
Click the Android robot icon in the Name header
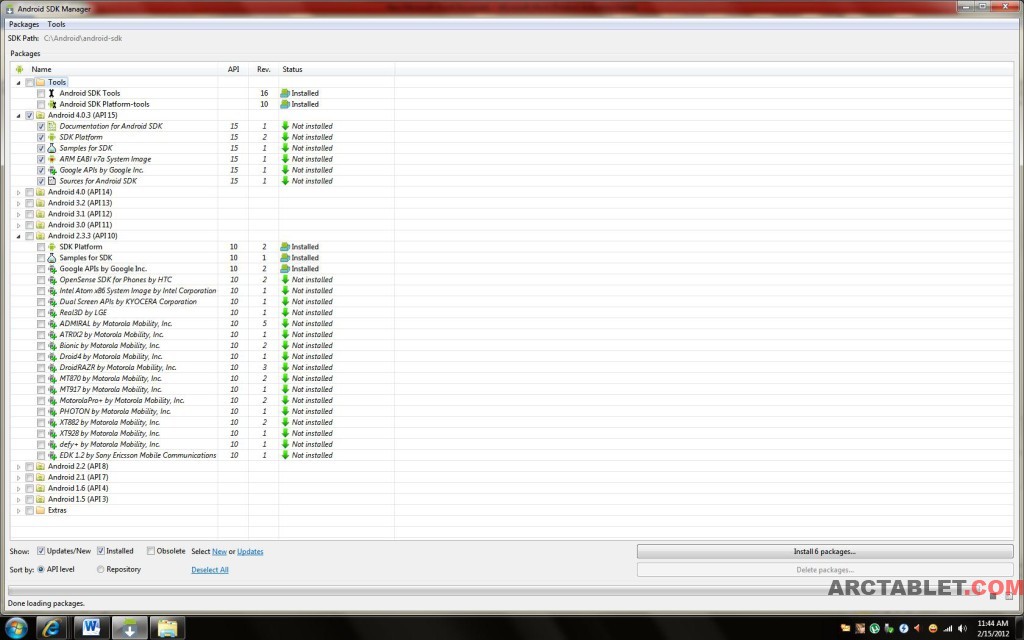pos(20,69)
